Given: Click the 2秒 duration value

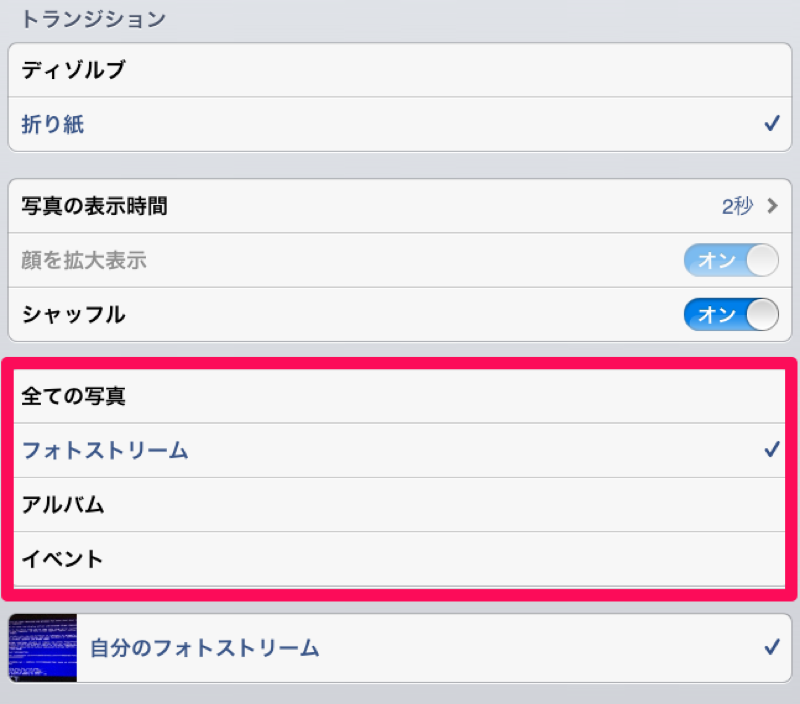Looking at the screenshot, I should [x=737, y=206].
